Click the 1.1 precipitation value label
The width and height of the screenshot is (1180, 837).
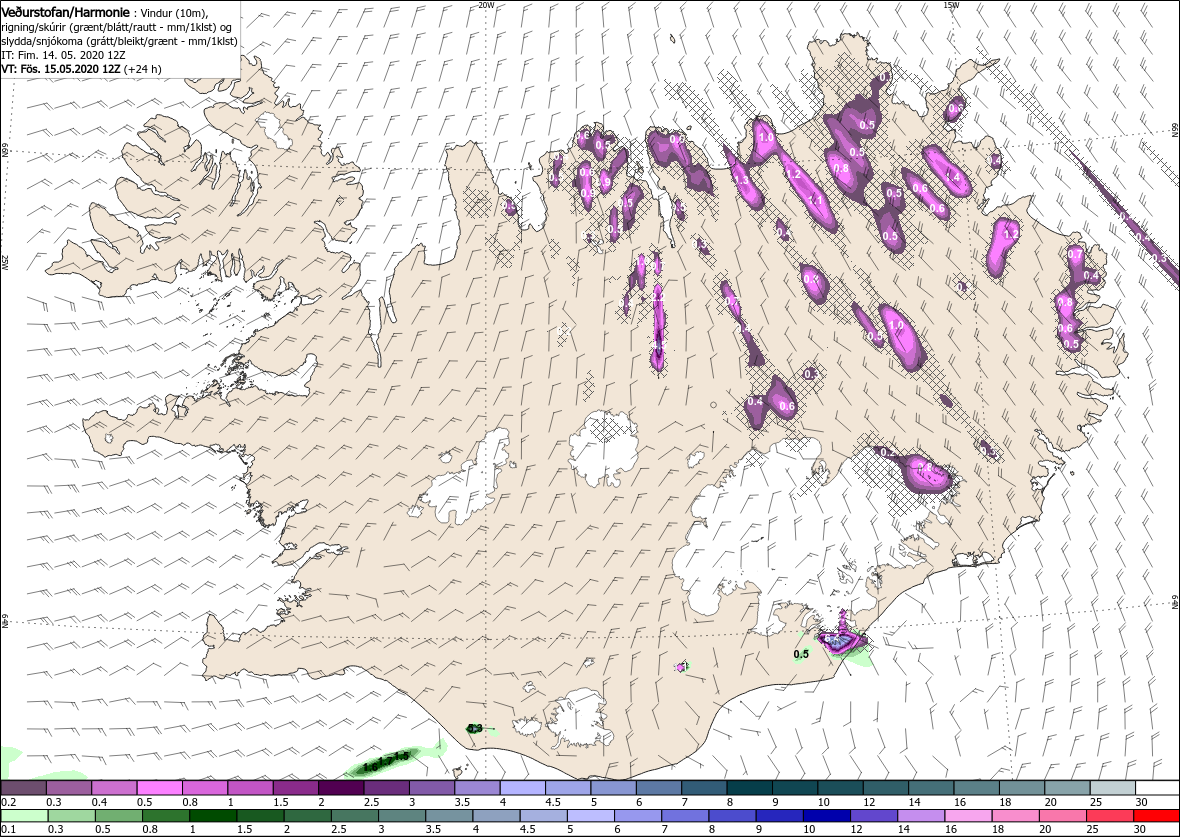[x=815, y=200]
